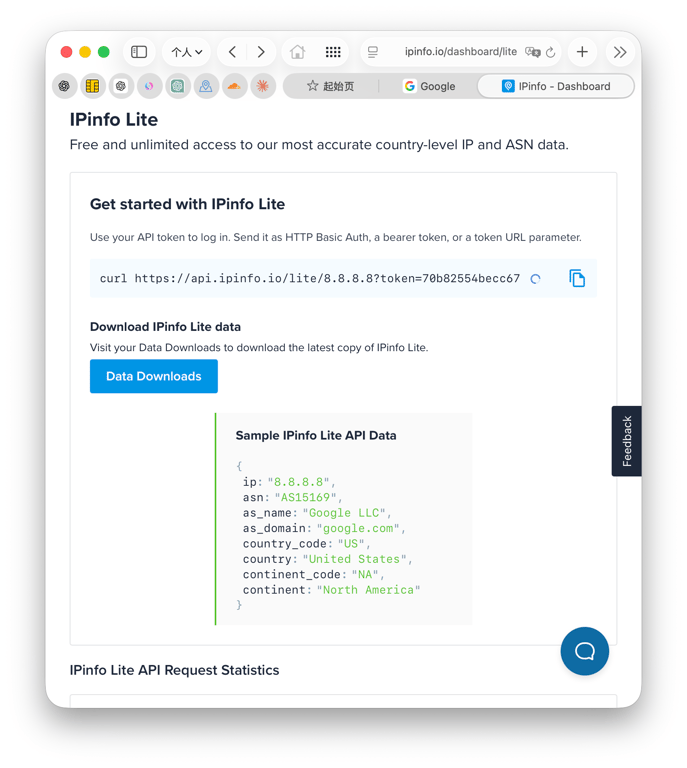Click the Data Downloads button
This screenshot has height=768, width=687.
(x=154, y=376)
